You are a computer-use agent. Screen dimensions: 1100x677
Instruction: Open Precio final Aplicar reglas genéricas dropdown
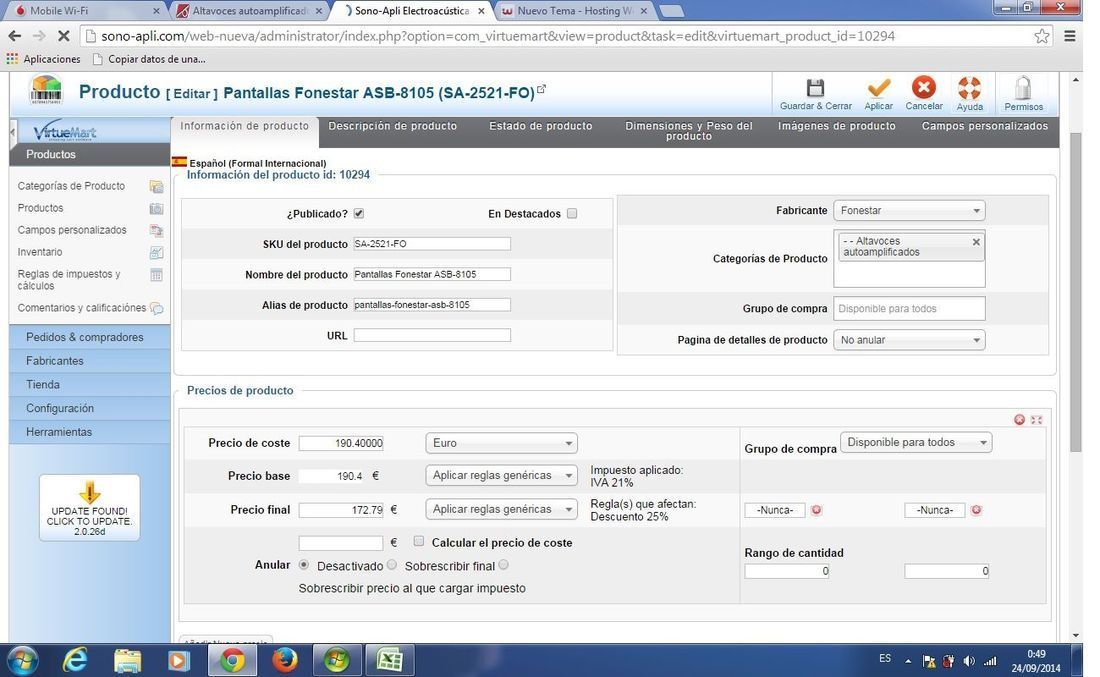[502, 509]
